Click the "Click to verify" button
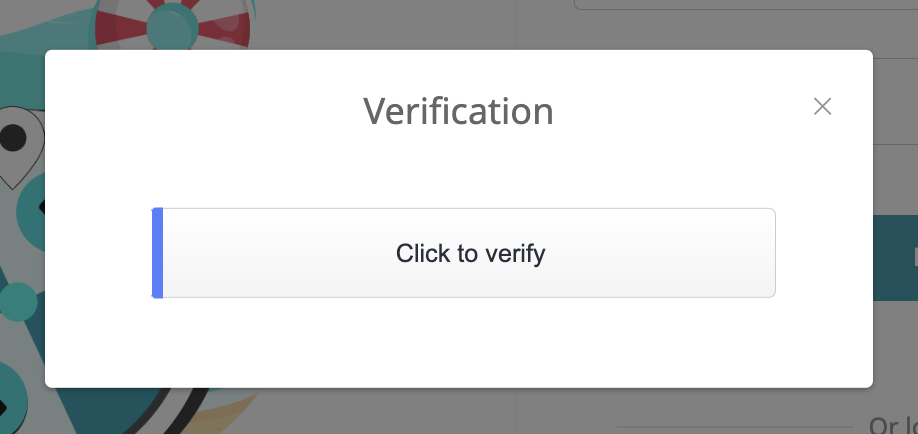918x434 pixels. coord(464,253)
